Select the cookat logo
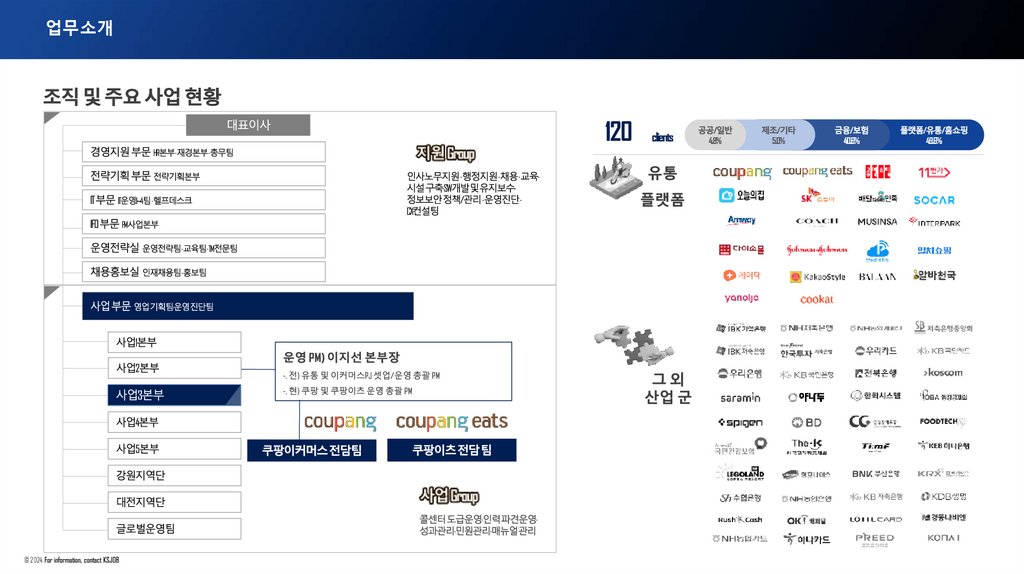Screen dimensions: 1024x574 coord(817,299)
